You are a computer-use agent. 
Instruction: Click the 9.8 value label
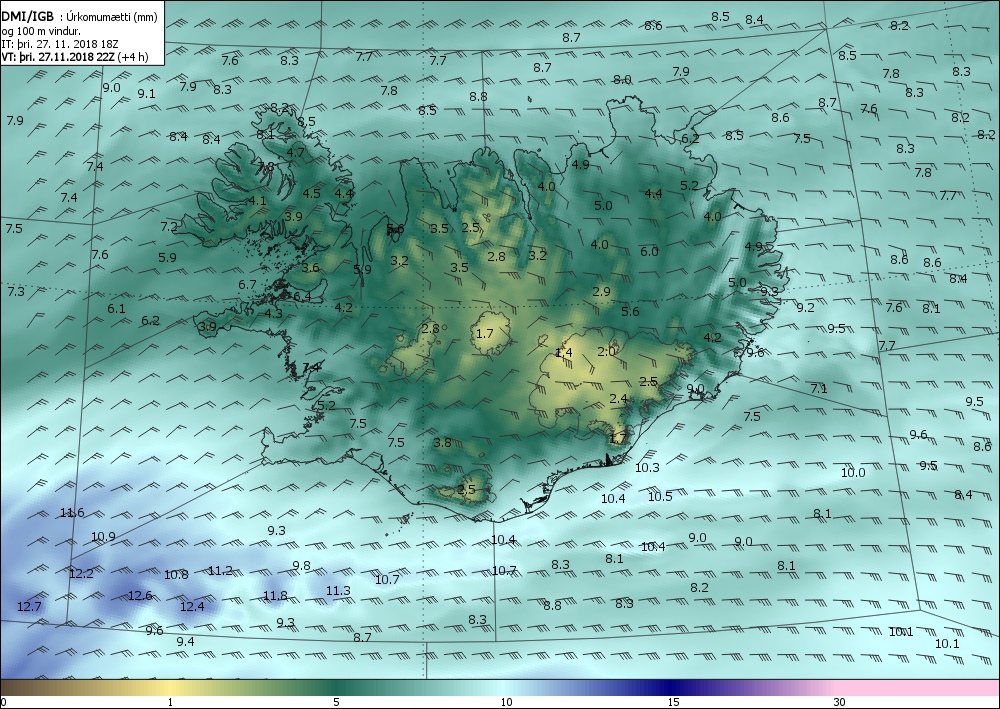tap(301, 566)
